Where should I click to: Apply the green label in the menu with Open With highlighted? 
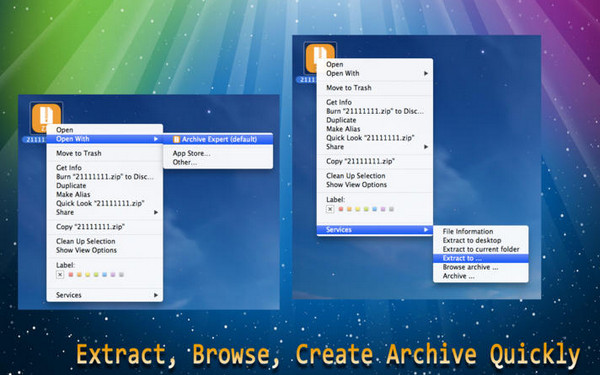[x=96, y=275]
